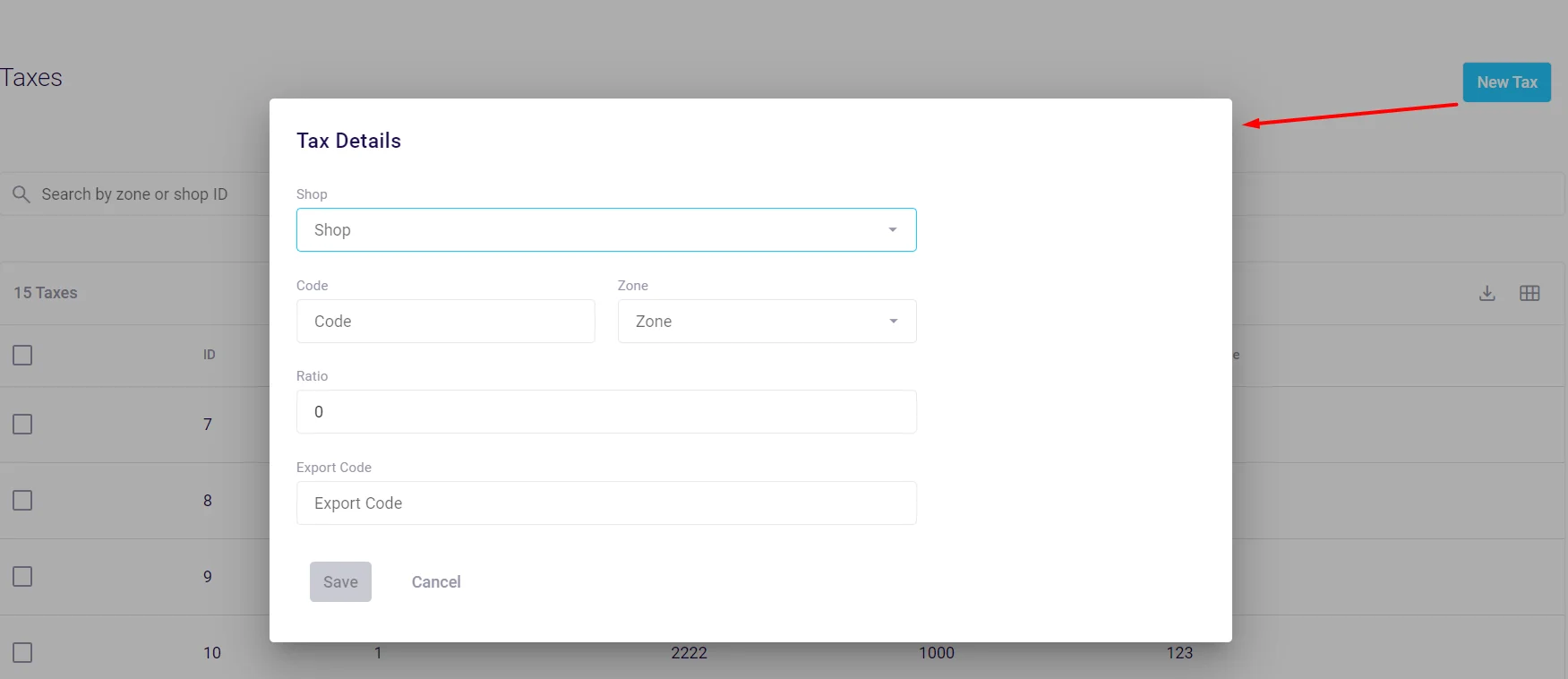Check the checkbox for tax ID 10

(22, 652)
